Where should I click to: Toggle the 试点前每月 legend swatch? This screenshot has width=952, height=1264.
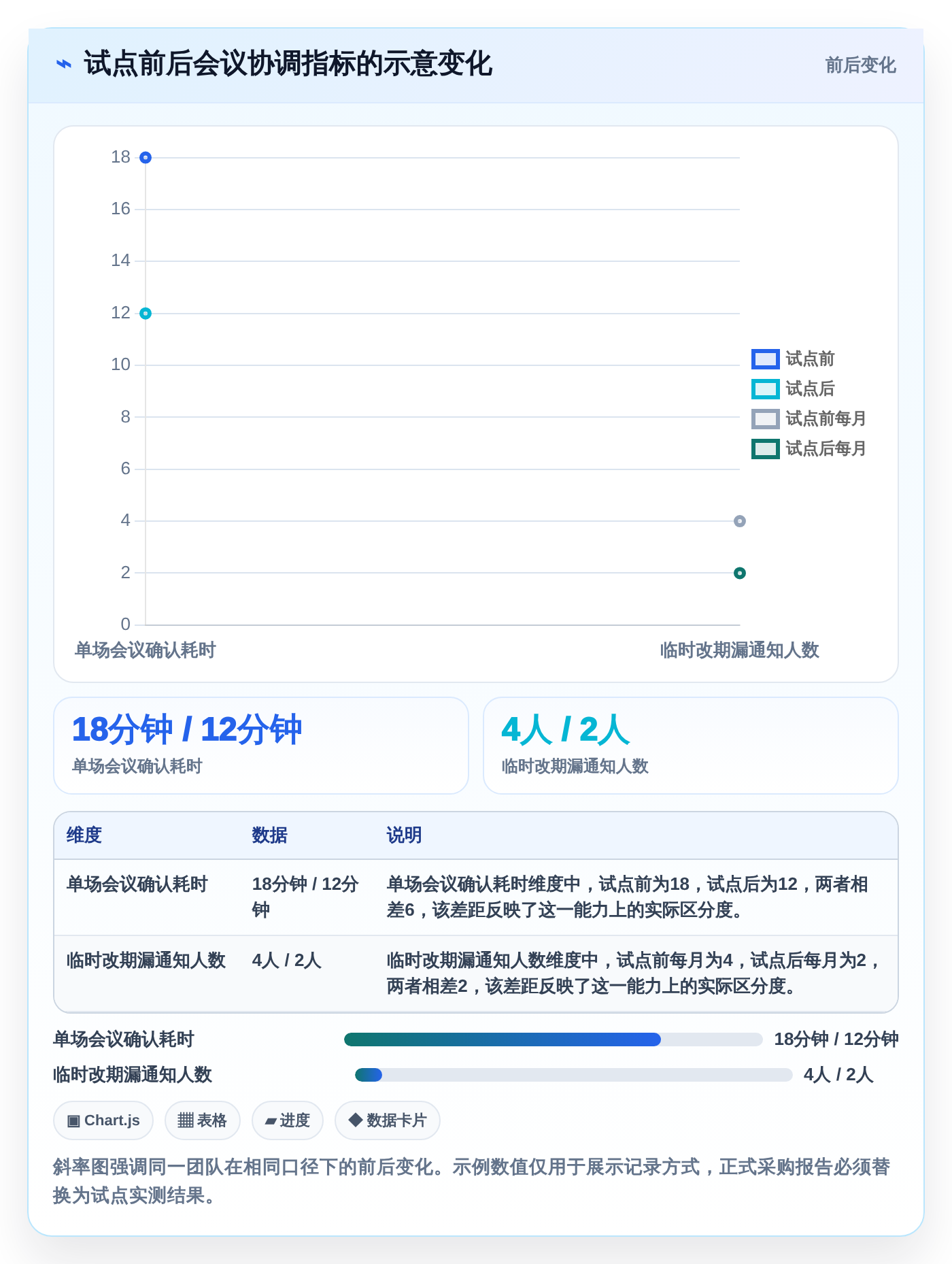pos(765,419)
